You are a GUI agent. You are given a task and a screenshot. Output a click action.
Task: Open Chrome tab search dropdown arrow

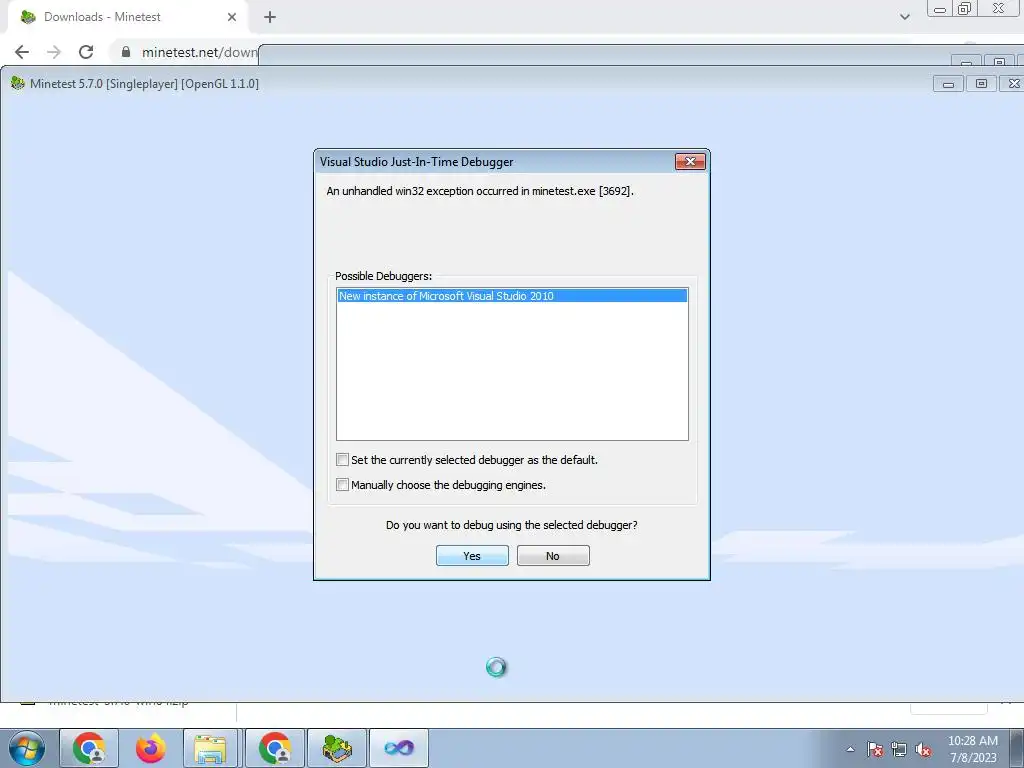pos(904,17)
